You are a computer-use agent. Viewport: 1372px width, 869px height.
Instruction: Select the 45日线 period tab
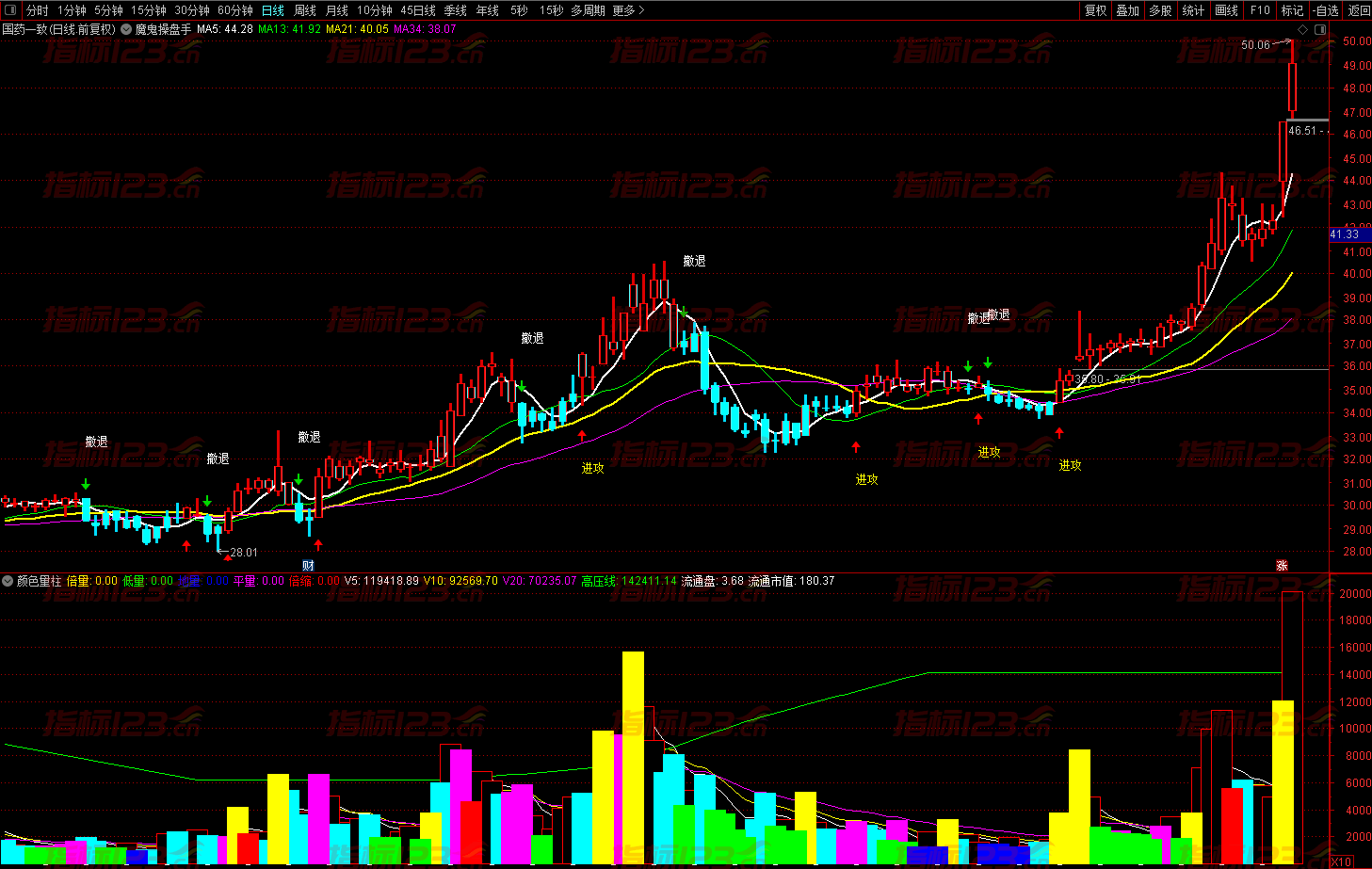pyautogui.click(x=418, y=10)
